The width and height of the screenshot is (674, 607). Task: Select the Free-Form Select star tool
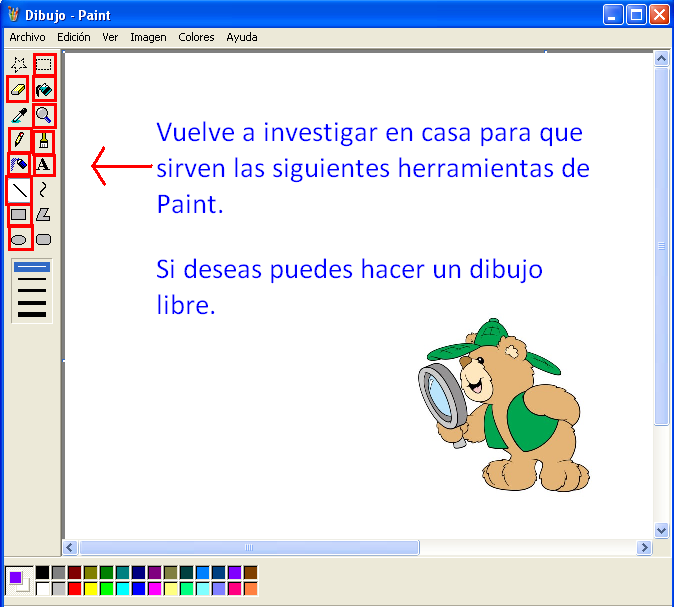(x=18, y=64)
